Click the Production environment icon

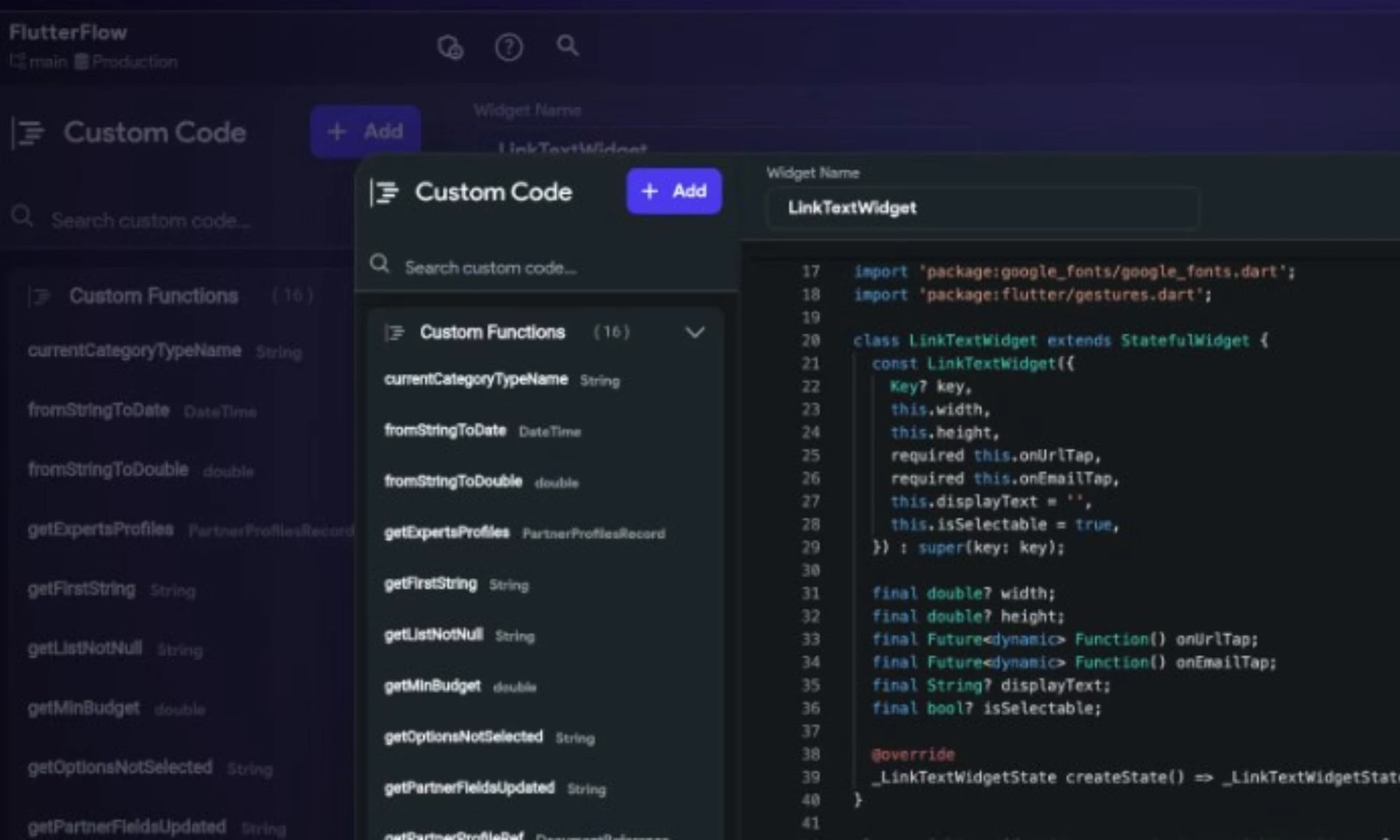point(81,62)
